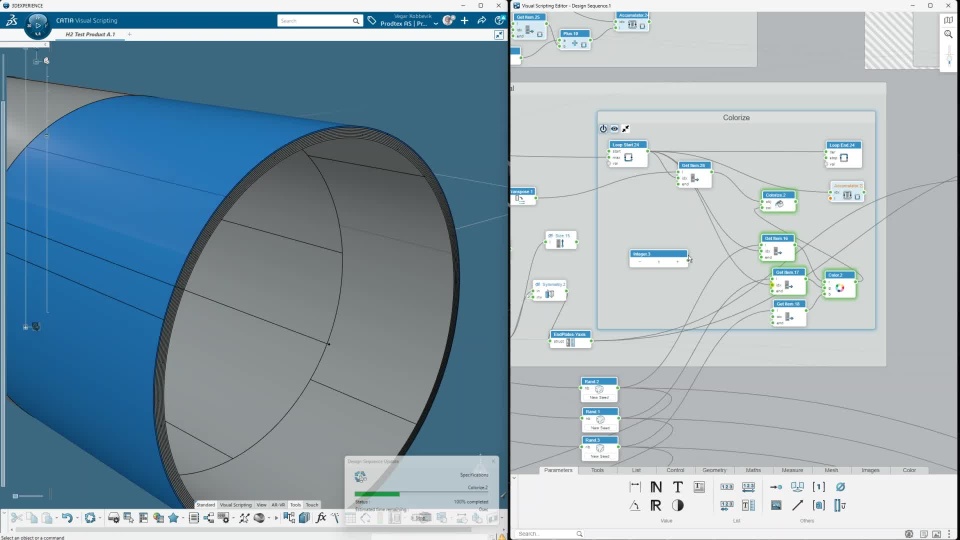Click the minus stepper on Integer.3 node
960x540 pixels.
(x=640, y=261)
